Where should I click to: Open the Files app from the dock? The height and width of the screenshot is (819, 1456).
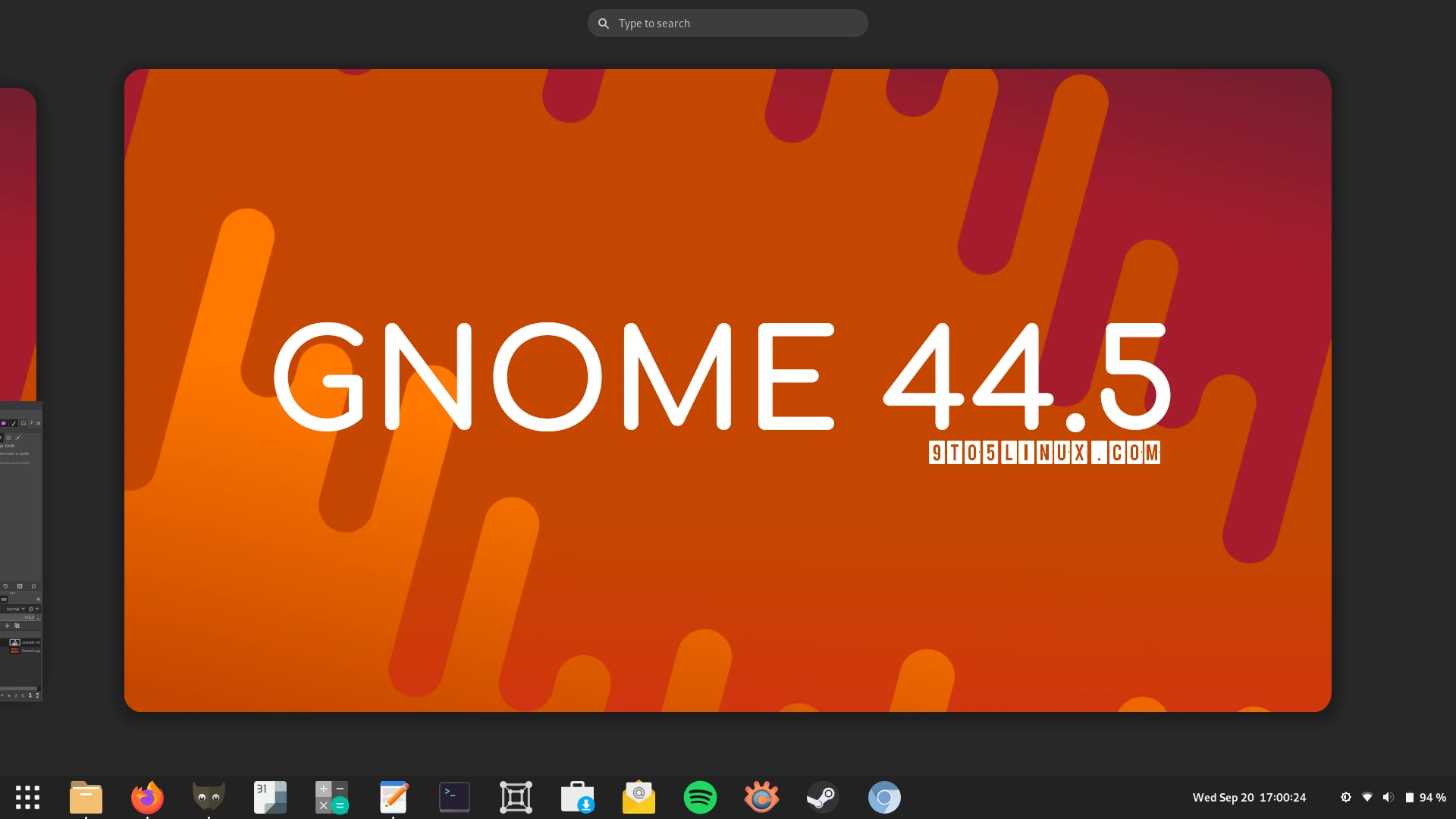click(x=86, y=797)
